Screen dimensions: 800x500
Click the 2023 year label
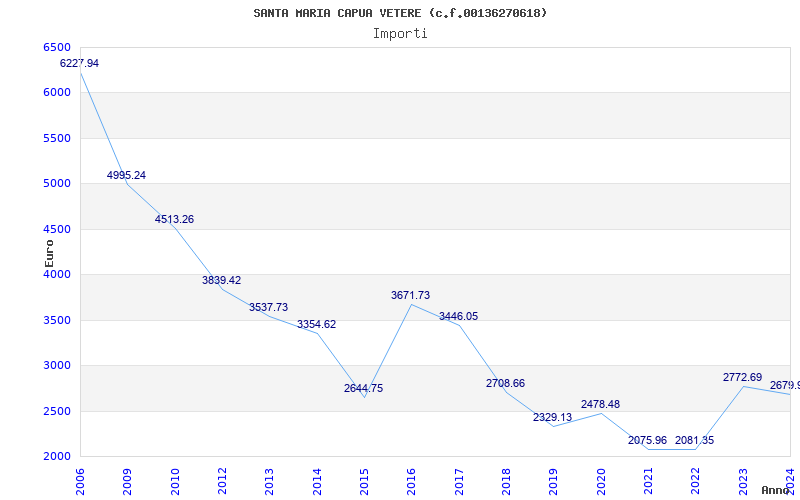pos(743,482)
